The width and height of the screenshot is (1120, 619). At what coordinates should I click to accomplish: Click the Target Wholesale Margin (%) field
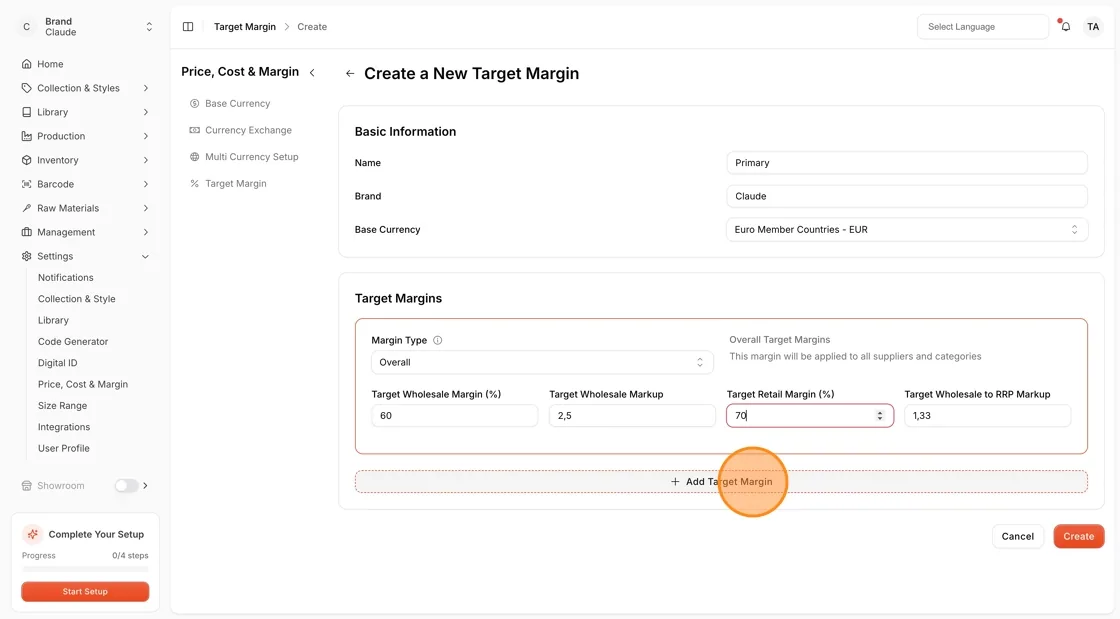click(x=454, y=416)
